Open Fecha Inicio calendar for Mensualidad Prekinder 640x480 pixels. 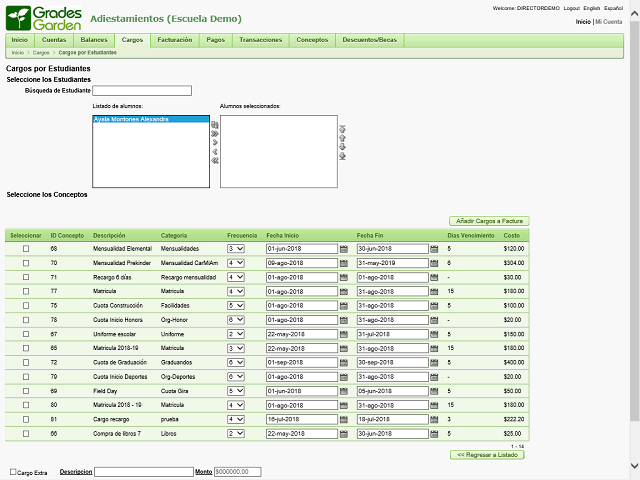(x=344, y=263)
